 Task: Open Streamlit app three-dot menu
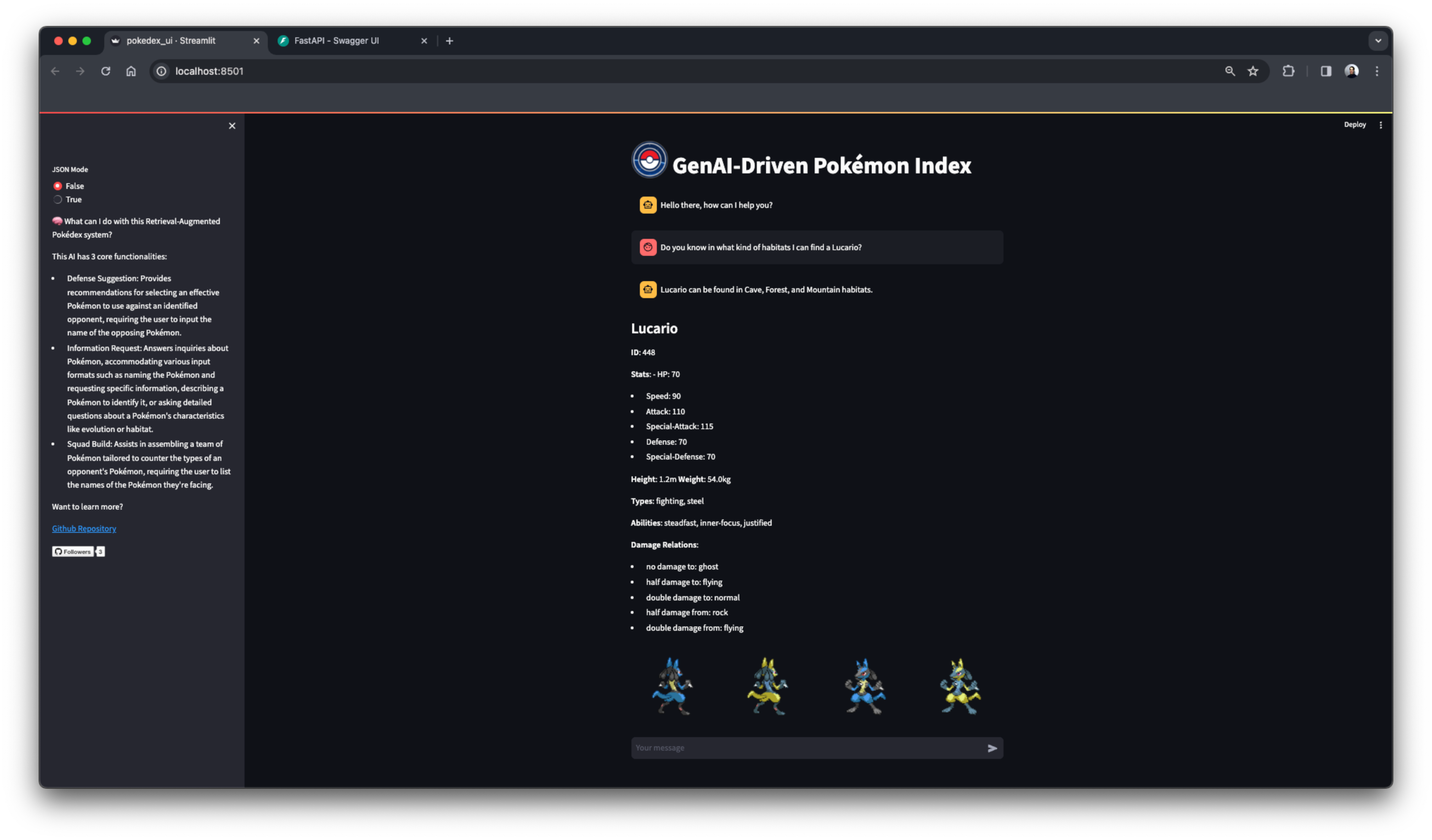pyautogui.click(x=1381, y=125)
